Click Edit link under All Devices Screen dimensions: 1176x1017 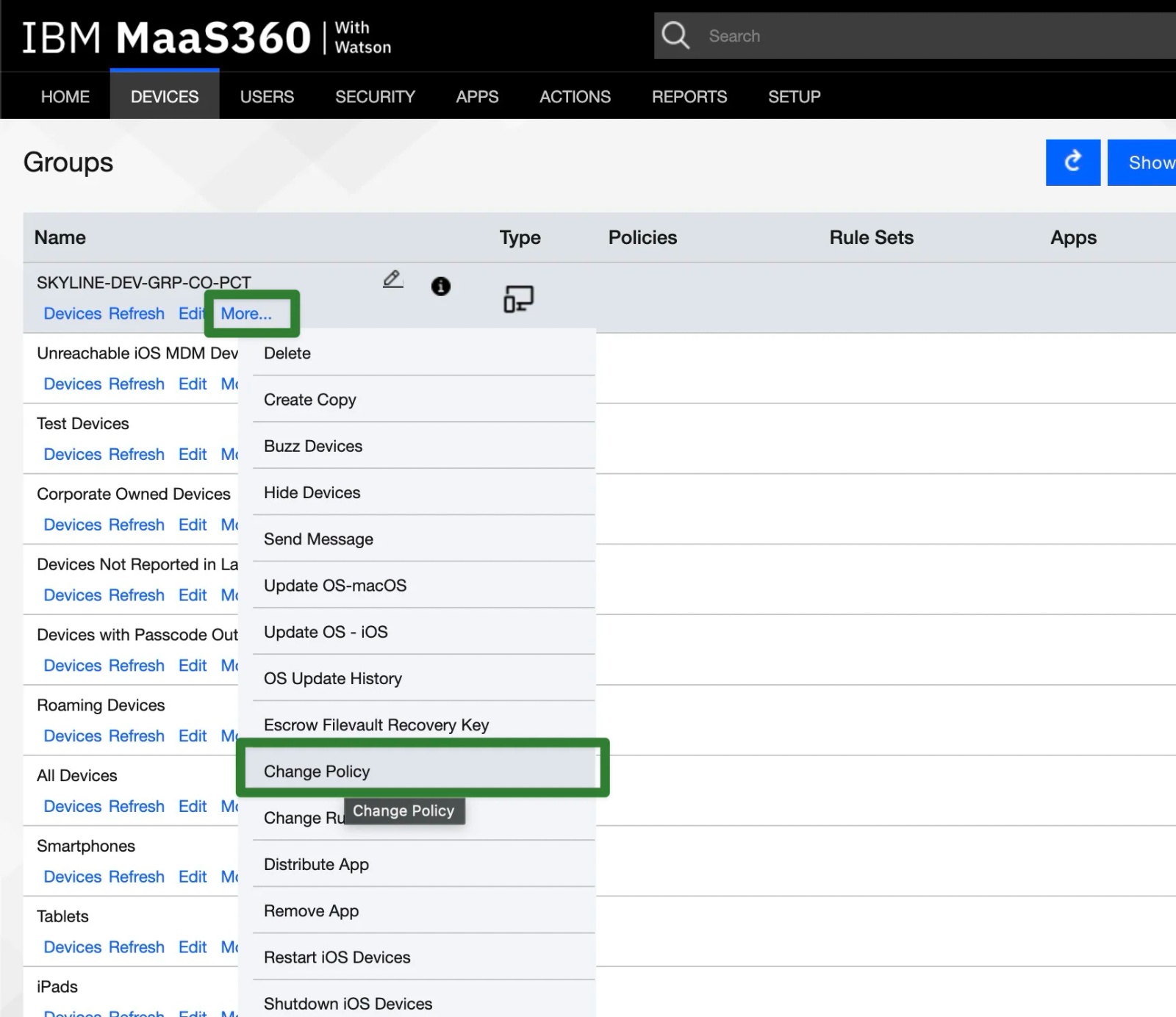tap(193, 807)
